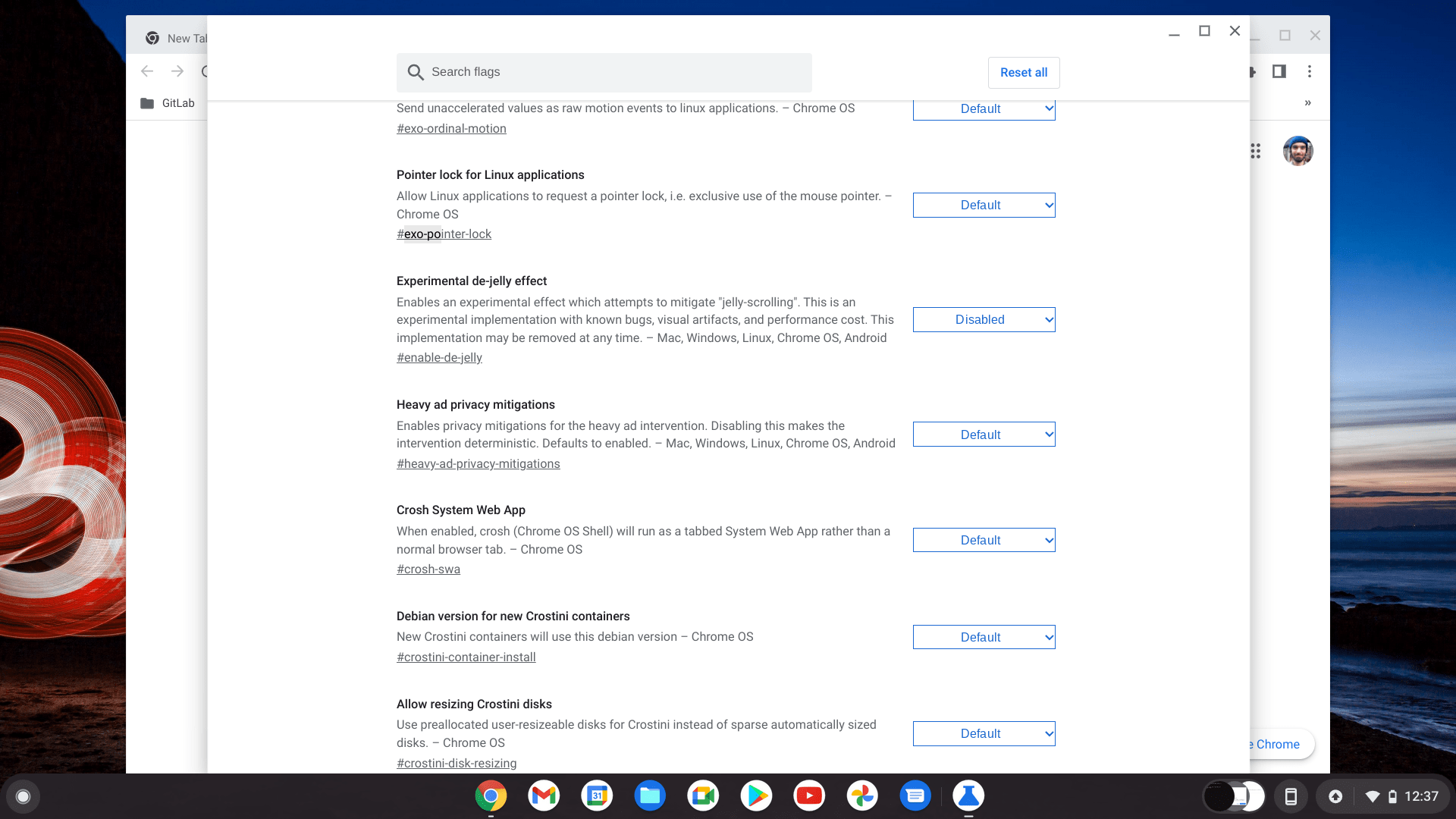Image resolution: width=1456 pixels, height=819 pixels.
Task: Open the launcher circle button
Action: click(x=23, y=796)
